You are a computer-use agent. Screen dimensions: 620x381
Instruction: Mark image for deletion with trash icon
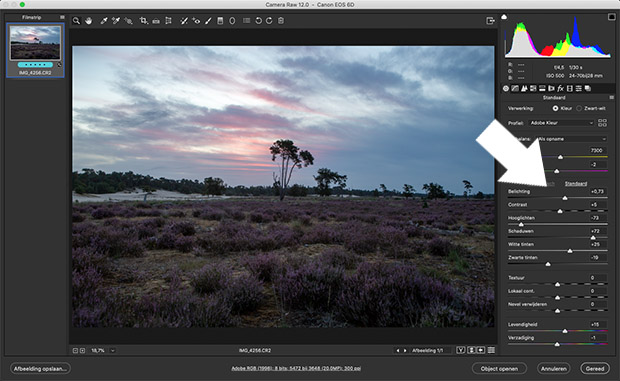point(281,21)
